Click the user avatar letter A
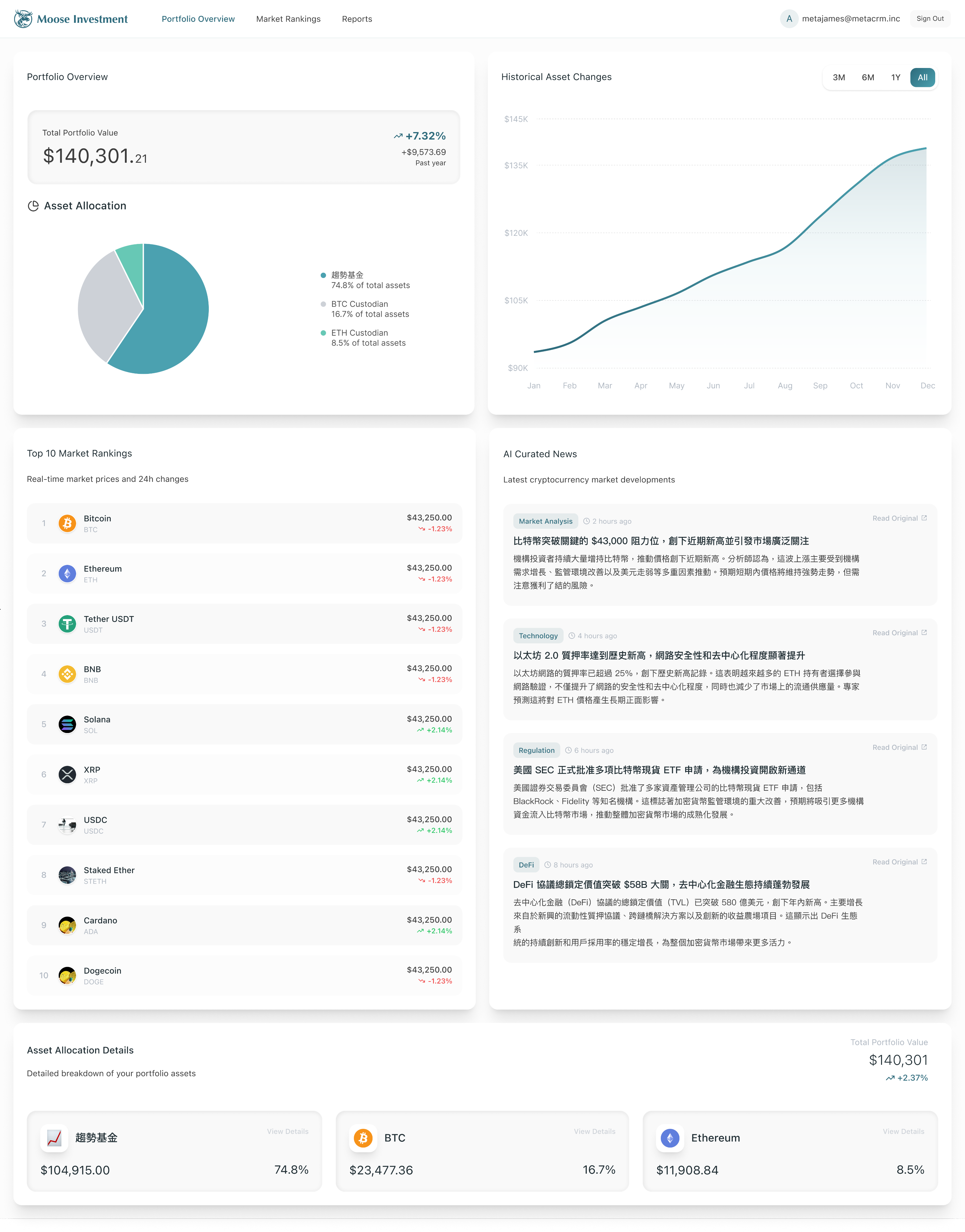This screenshot has width=965, height=1232. [789, 19]
